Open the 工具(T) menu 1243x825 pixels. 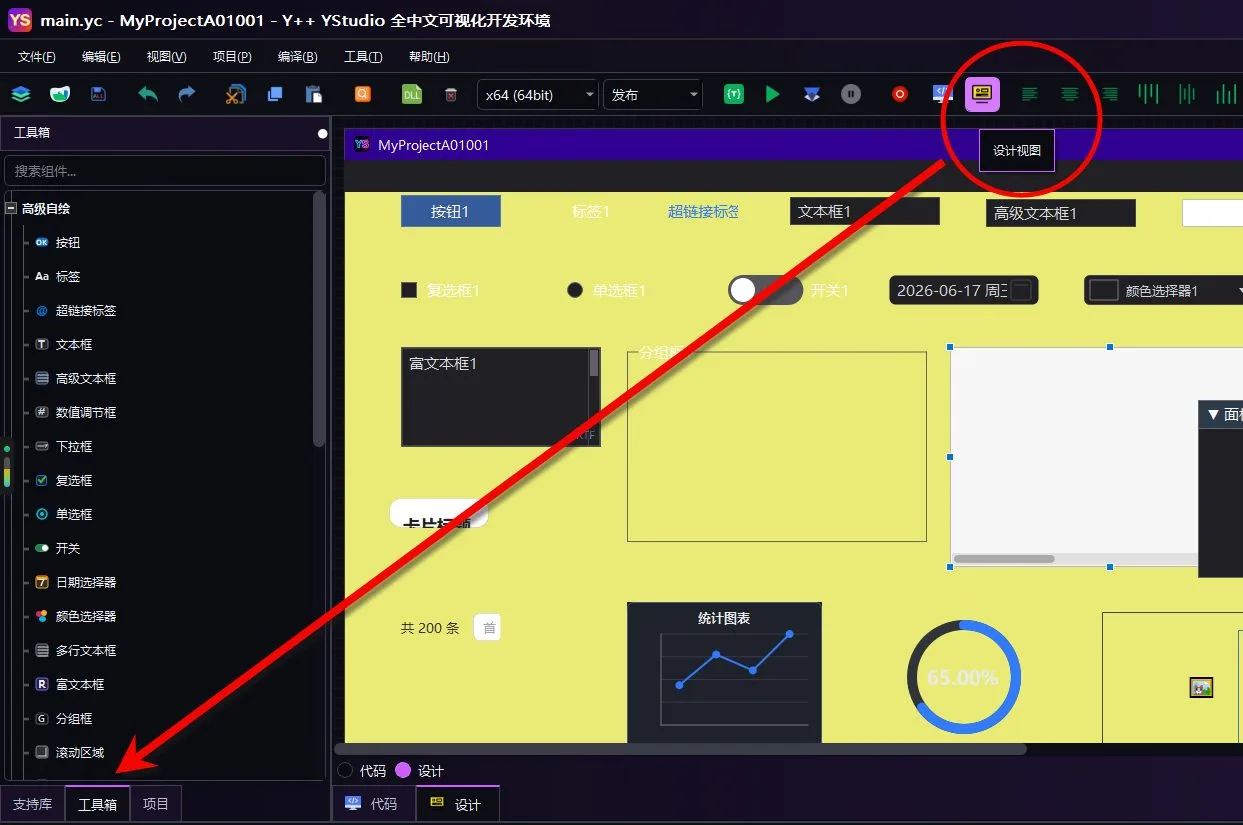[x=363, y=57]
